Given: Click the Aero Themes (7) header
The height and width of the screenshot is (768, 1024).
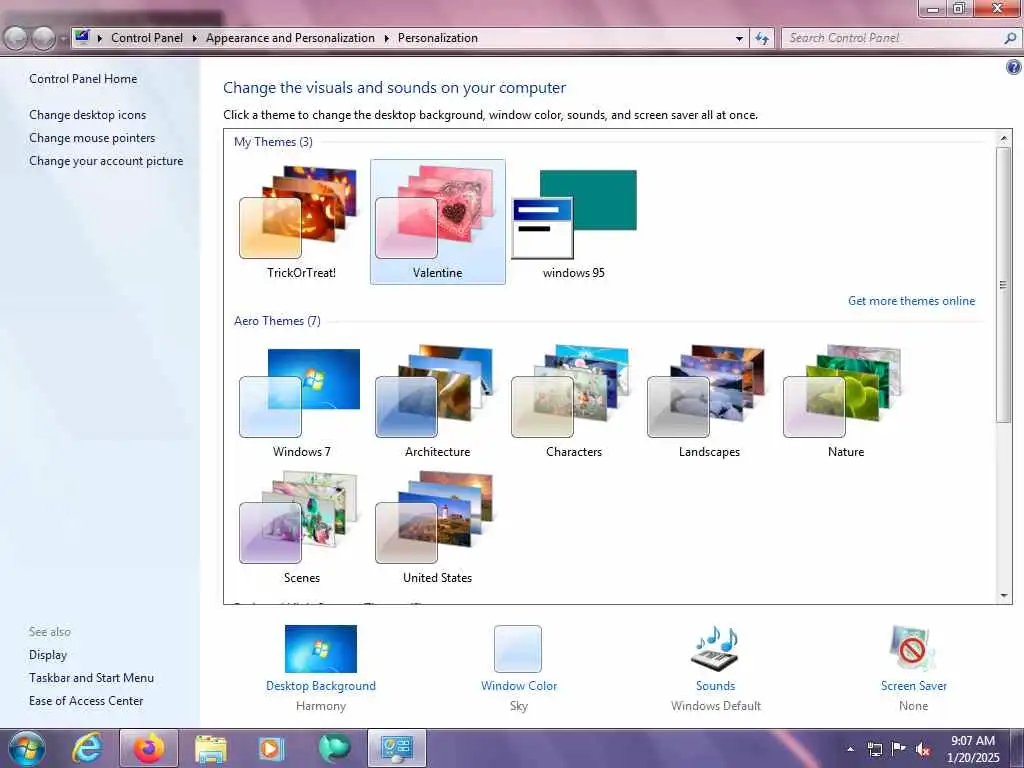Looking at the screenshot, I should (x=277, y=321).
